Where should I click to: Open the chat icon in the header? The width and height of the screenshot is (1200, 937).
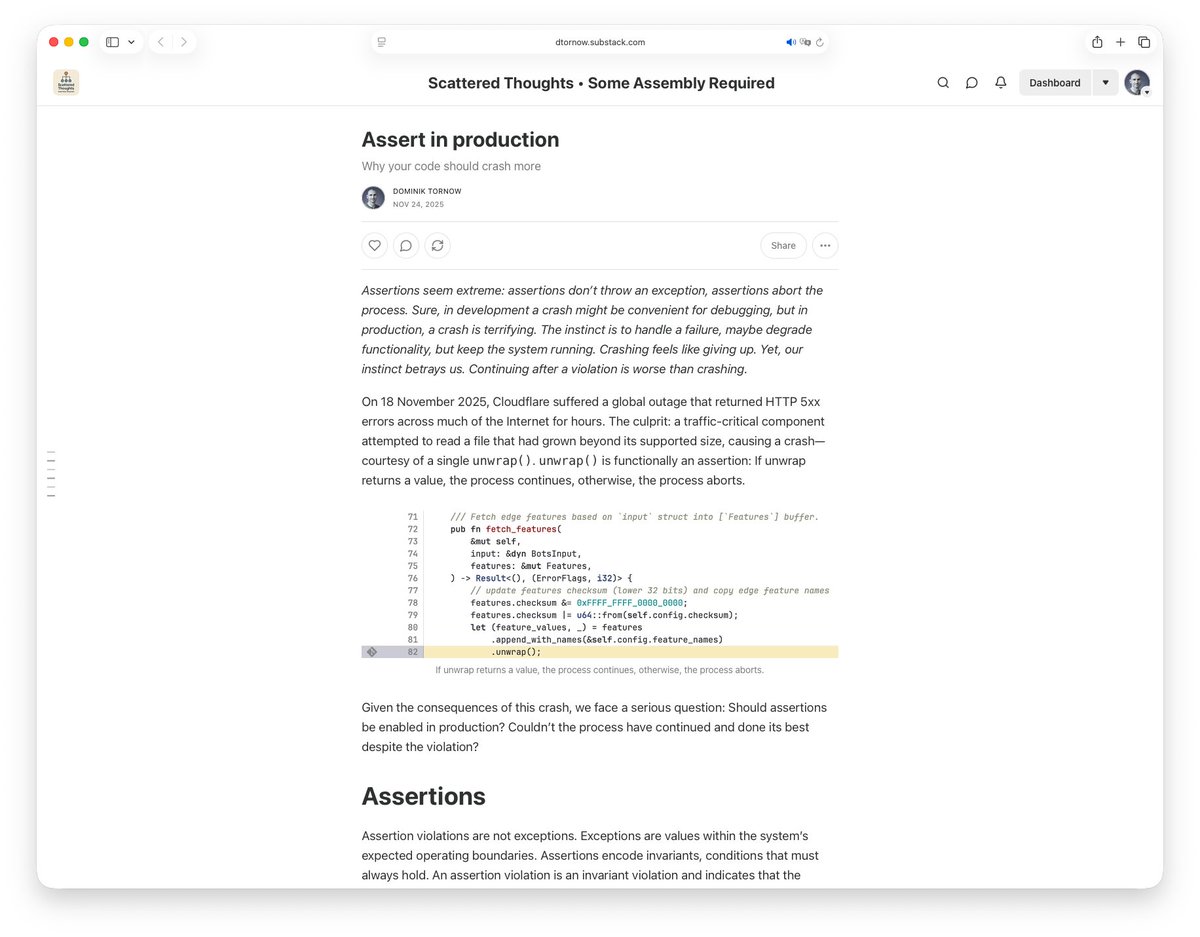tap(971, 82)
